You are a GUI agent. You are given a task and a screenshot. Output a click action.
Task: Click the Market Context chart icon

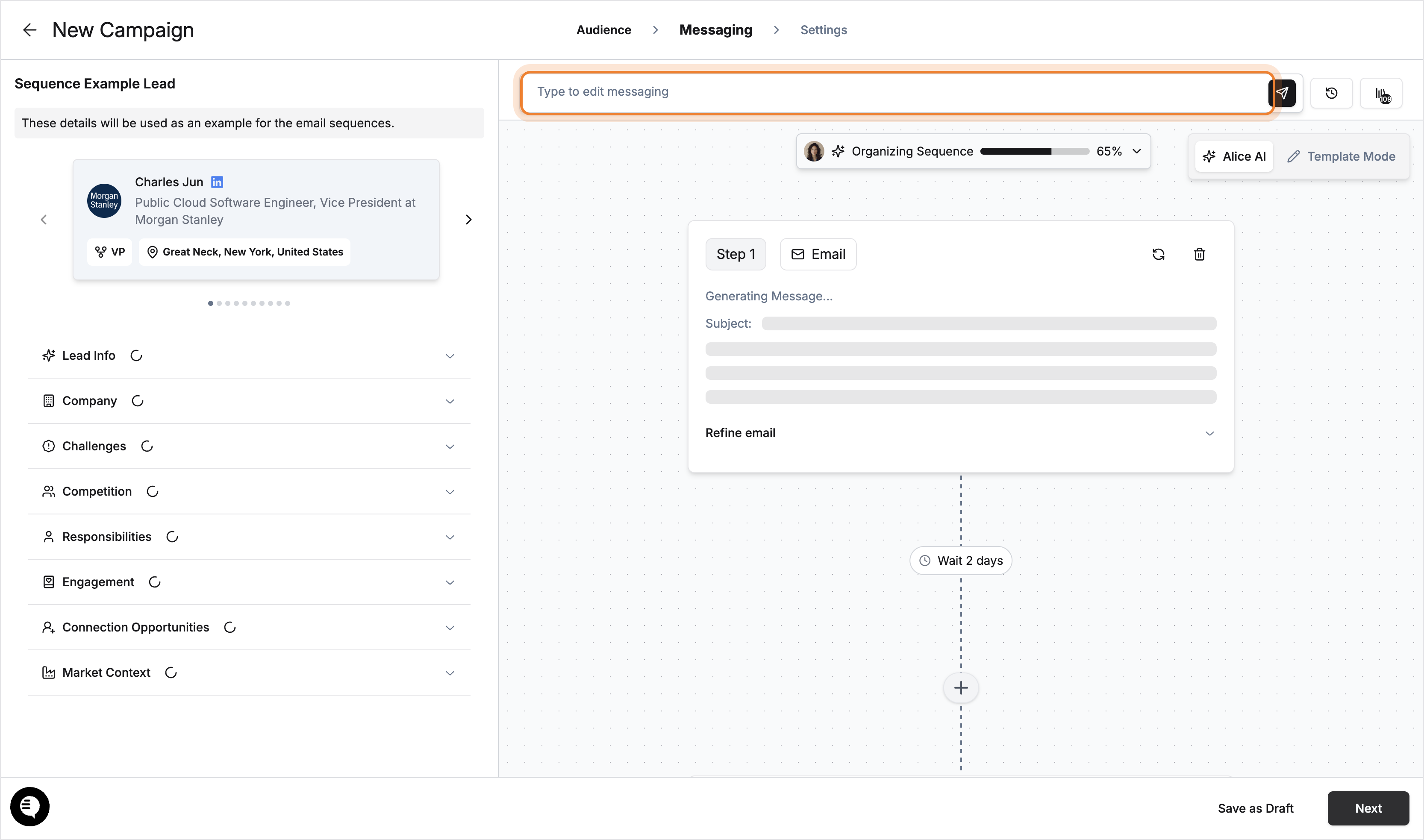(x=49, y=673)
